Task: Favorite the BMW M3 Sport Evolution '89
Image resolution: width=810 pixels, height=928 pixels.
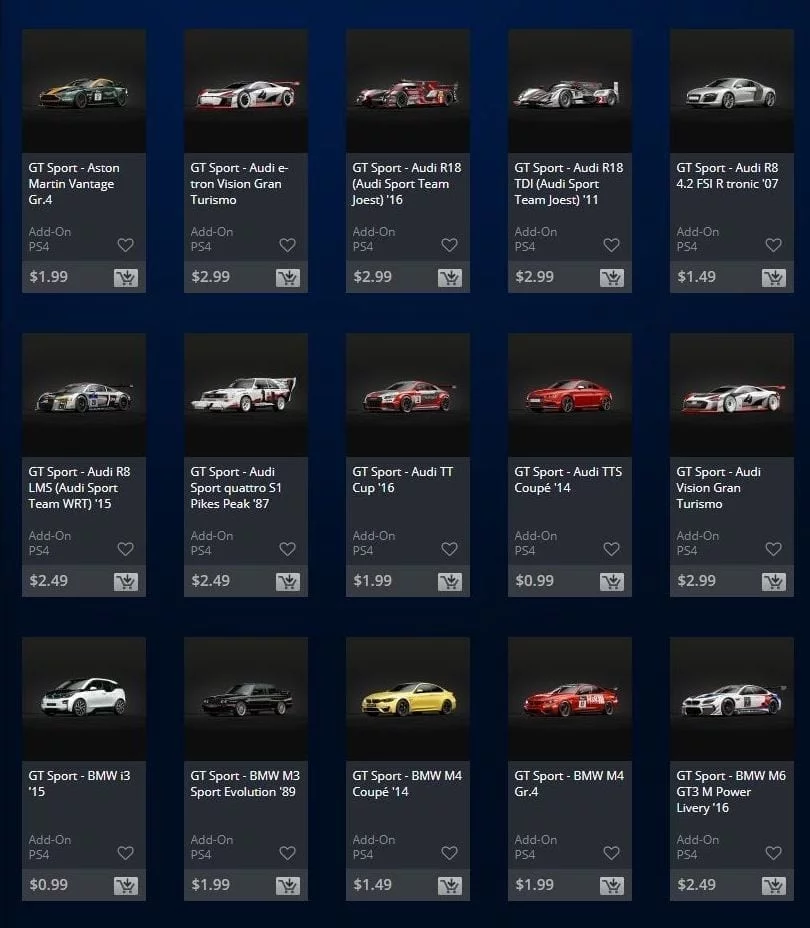Action: (x=288, y=852)
